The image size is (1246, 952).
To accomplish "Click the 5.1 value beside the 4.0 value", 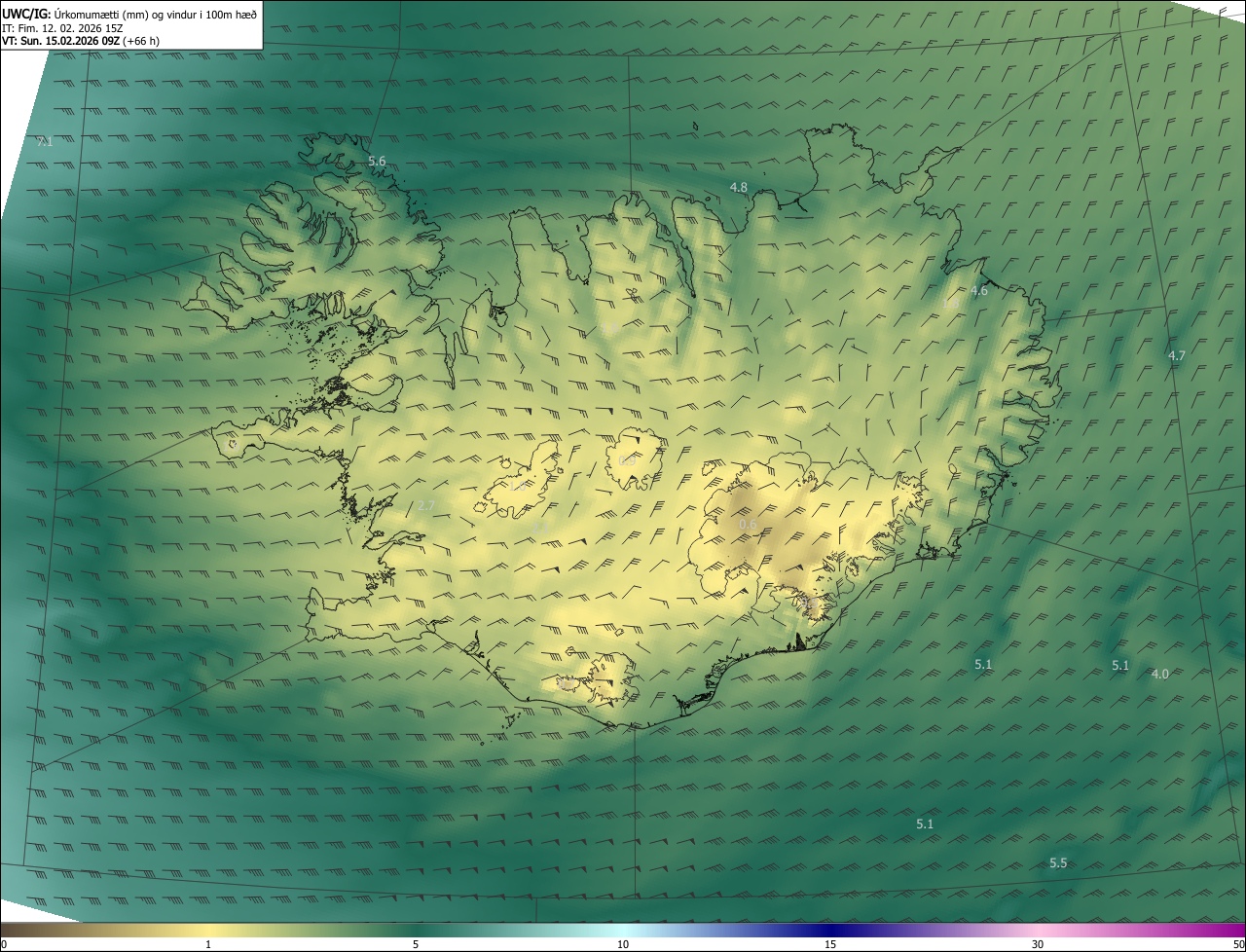I will 1120,666.
